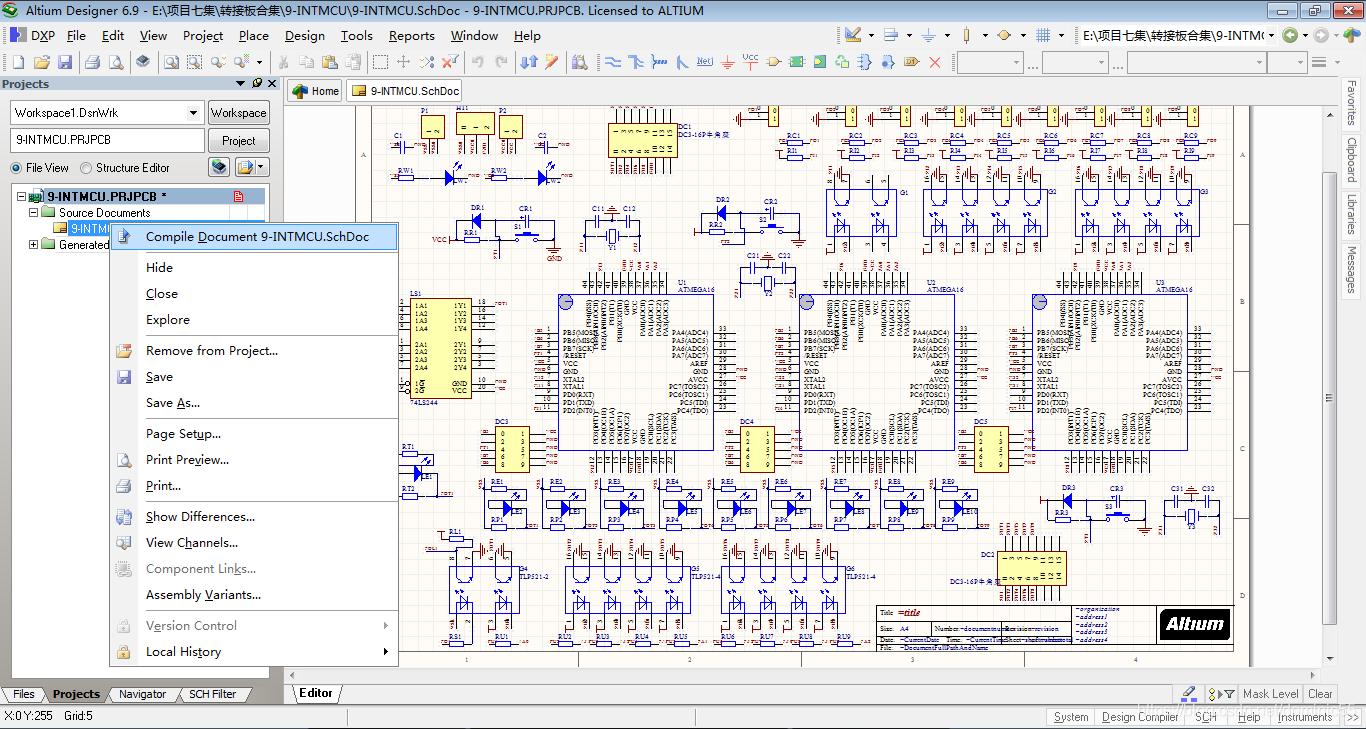This screenshot has height=729, width=1366.
Task: Click the Clear button at bottom right
Action: tap(1320, 694)
